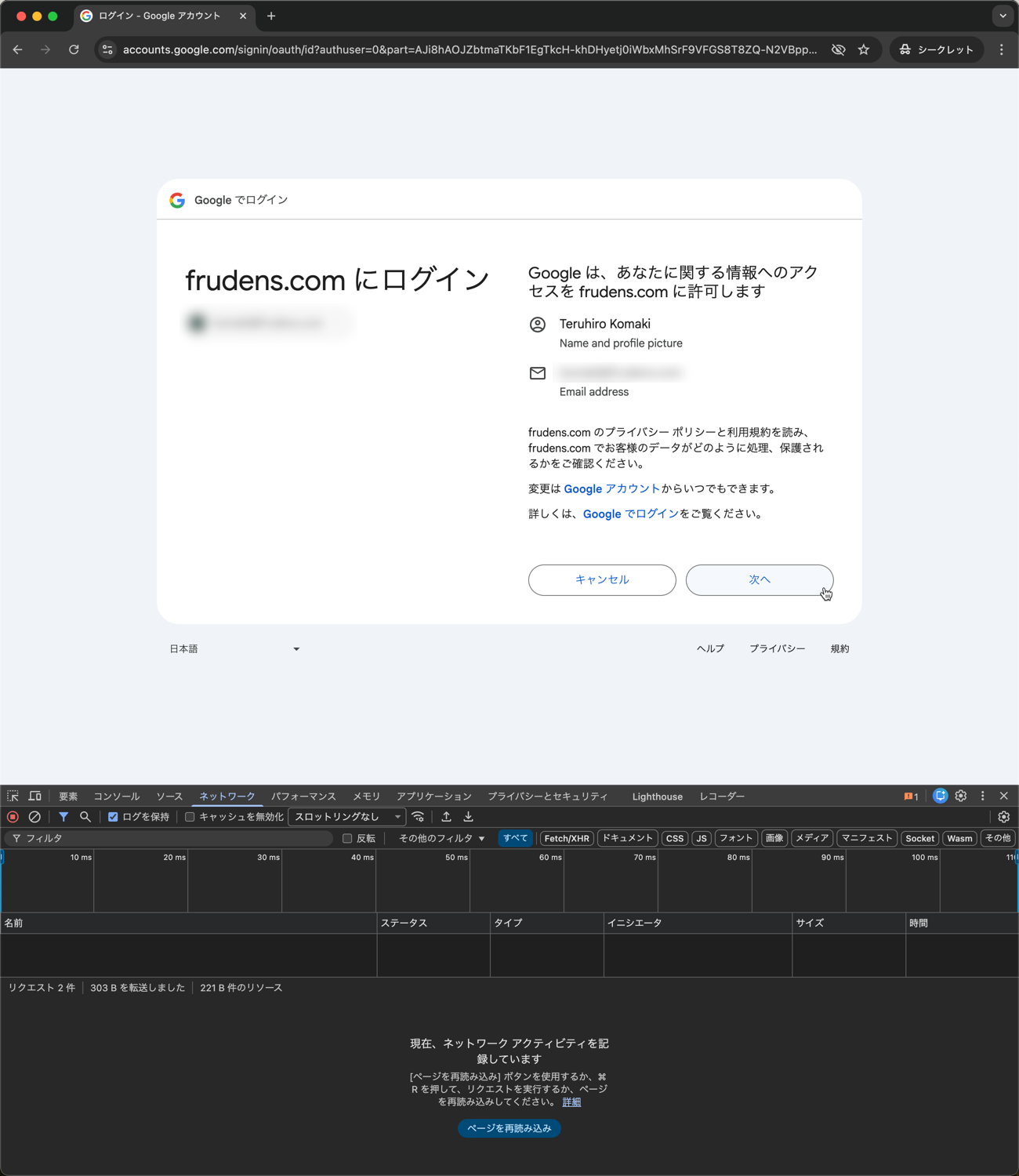Sort requests by the ステータス column header

pos(433,923)
